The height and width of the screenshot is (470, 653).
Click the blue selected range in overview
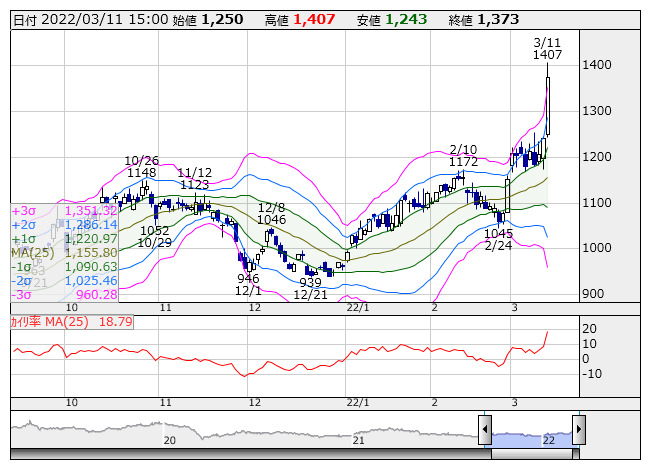click(532, 440)
